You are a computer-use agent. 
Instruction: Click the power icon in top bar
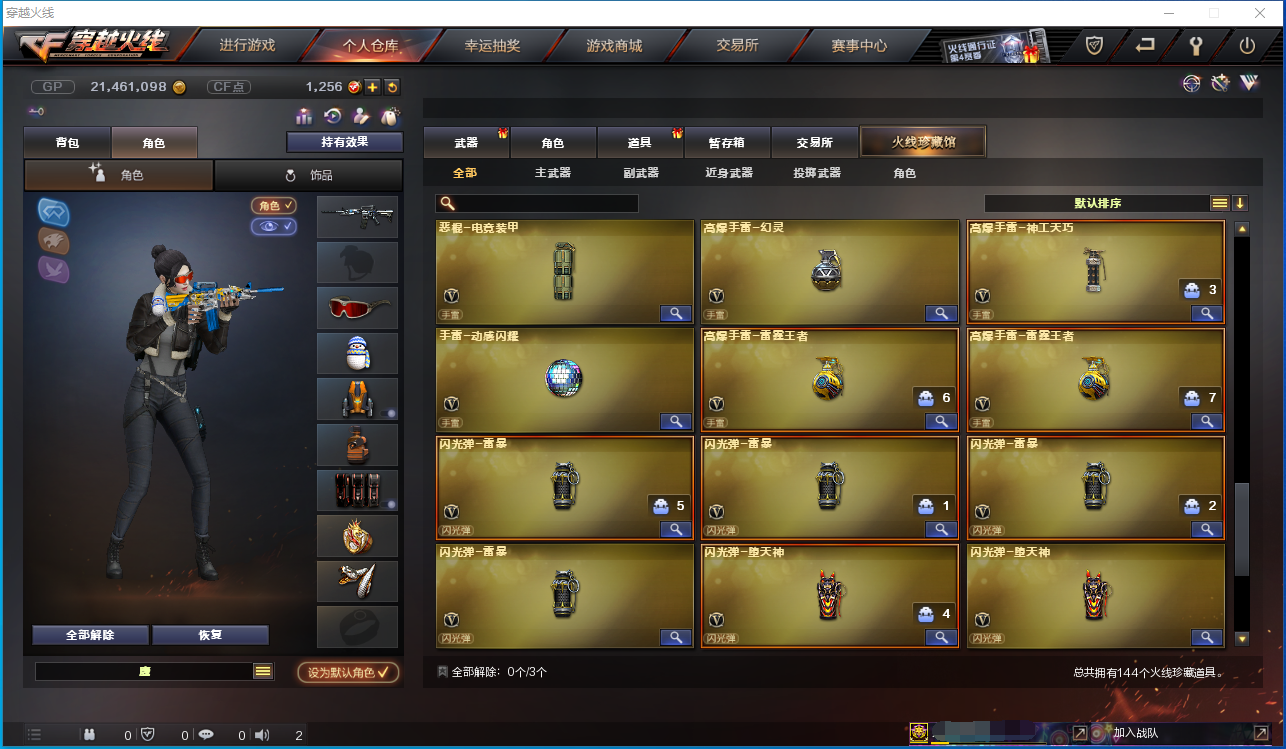pyautogui.click(x=1246, y=46)
